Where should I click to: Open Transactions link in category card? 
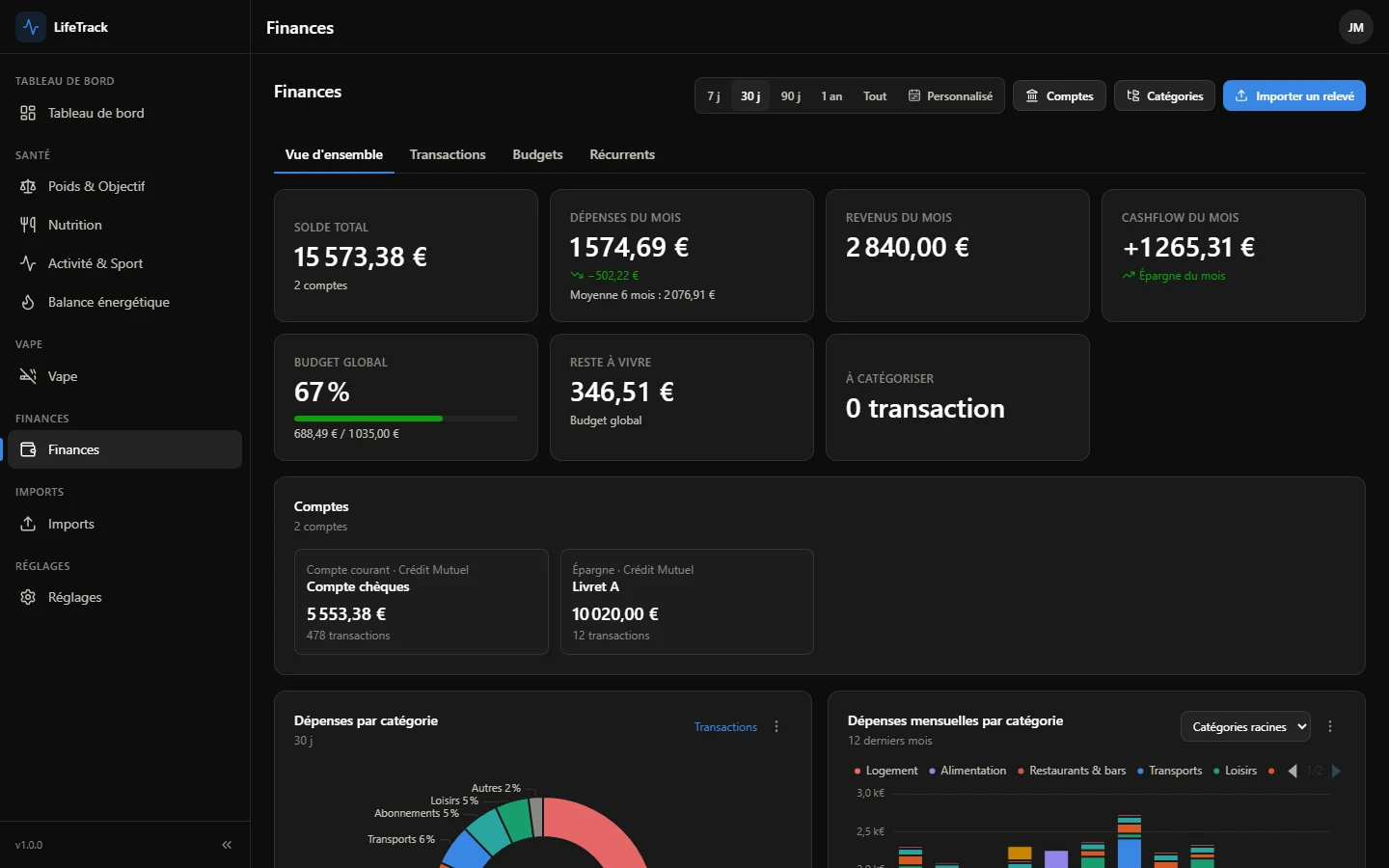(725, 727)
